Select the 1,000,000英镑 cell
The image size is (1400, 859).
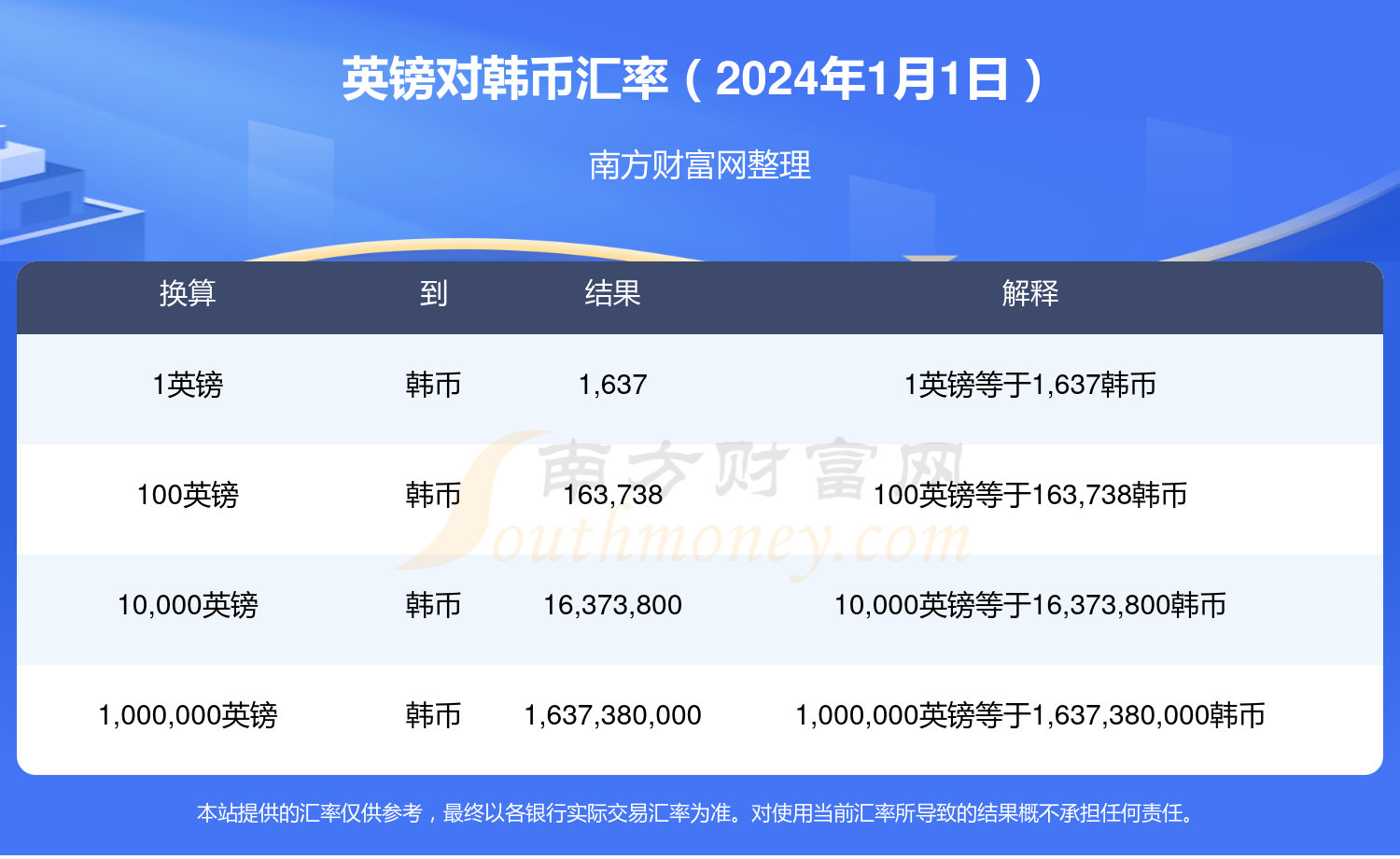click(x=188, y=715)
